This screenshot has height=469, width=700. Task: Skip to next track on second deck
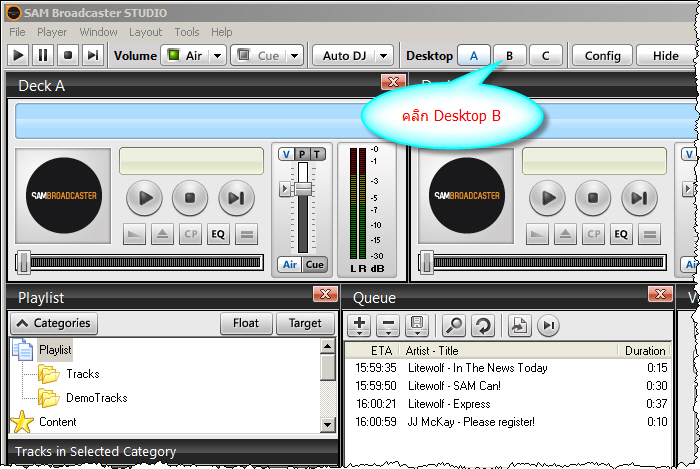pos(639,198)
